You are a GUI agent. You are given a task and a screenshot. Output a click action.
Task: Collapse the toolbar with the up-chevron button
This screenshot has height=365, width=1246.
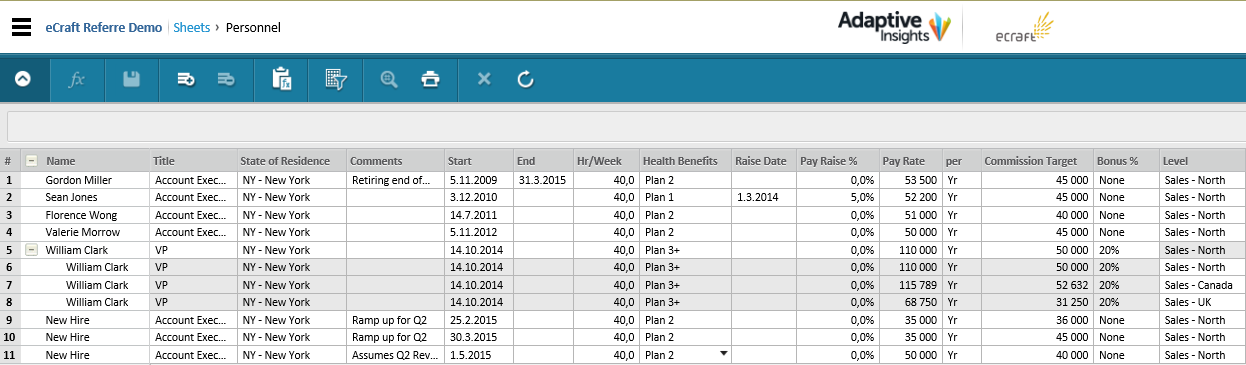coord(23,79)
